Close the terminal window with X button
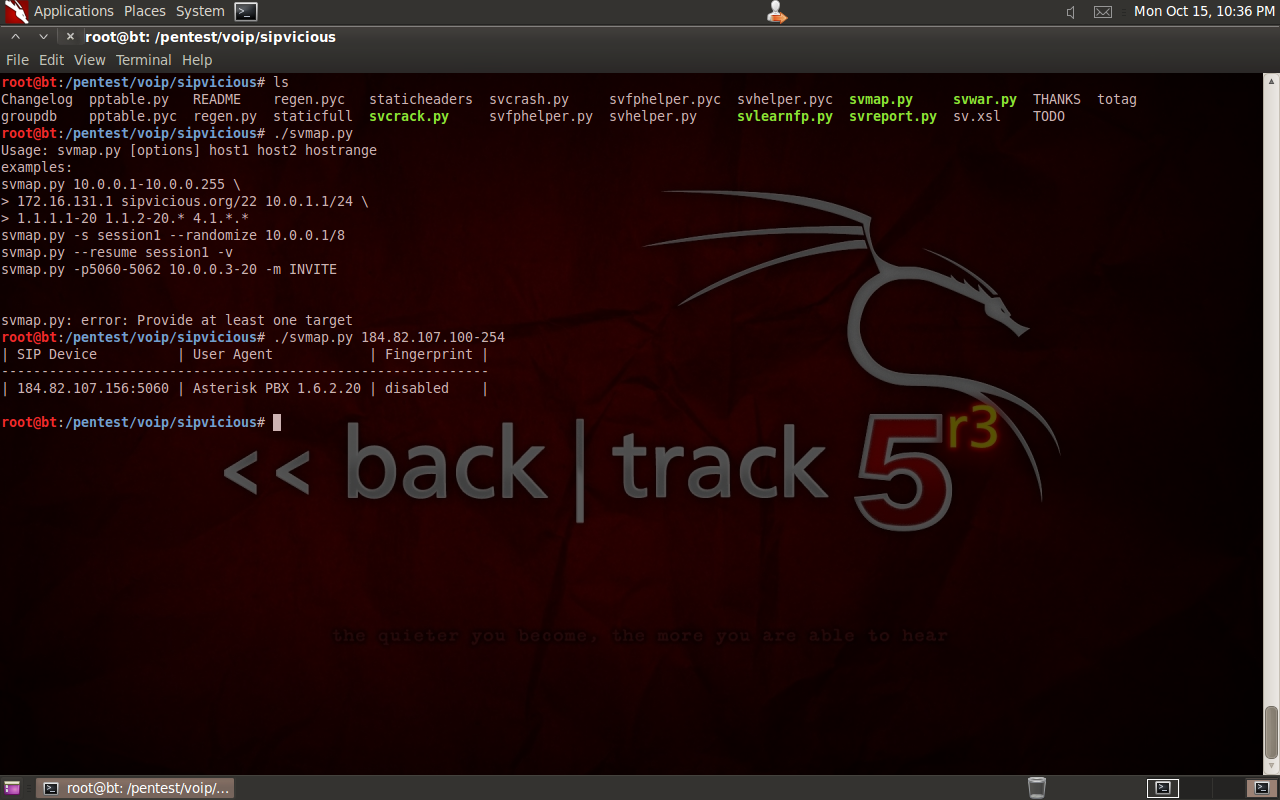 [70, 37]
